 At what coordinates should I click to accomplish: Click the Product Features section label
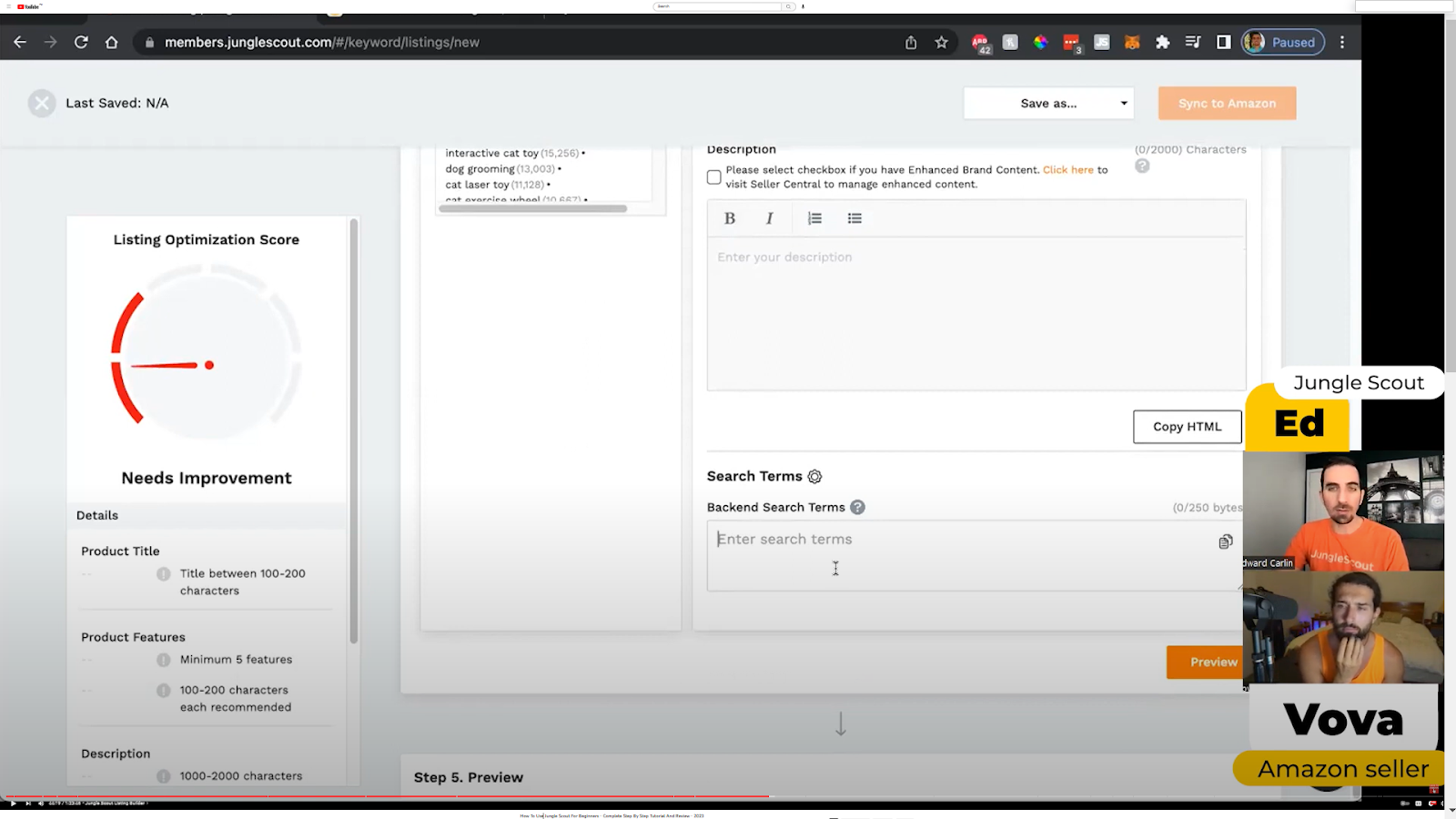[133, 637]
